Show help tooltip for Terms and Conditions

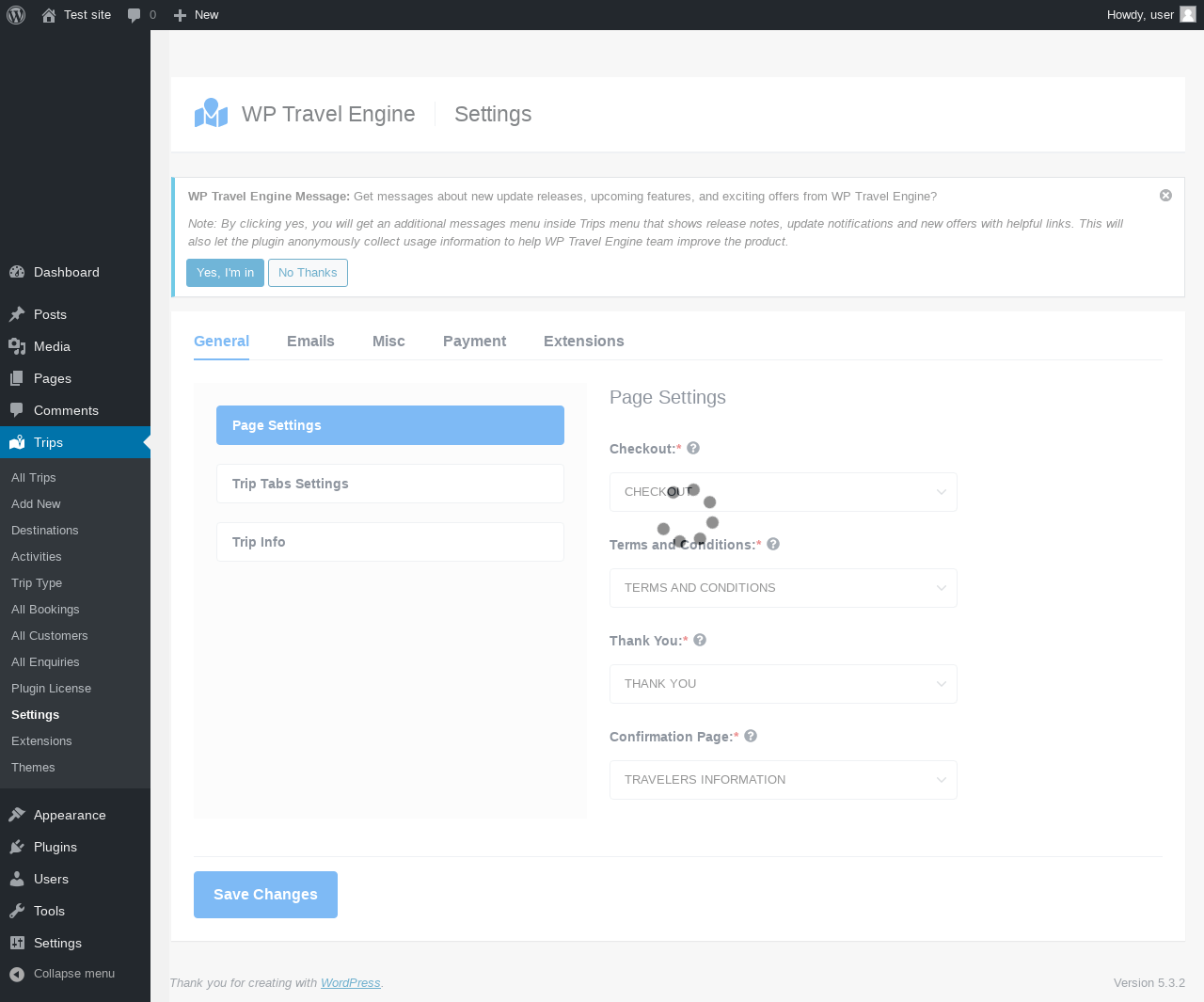coord(773,544)
